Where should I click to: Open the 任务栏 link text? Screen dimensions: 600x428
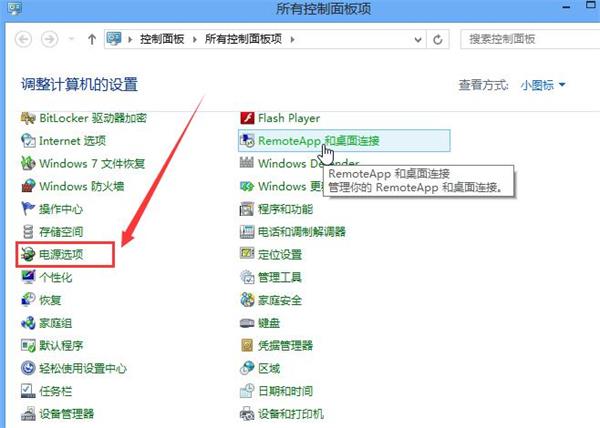coord(55,391)
